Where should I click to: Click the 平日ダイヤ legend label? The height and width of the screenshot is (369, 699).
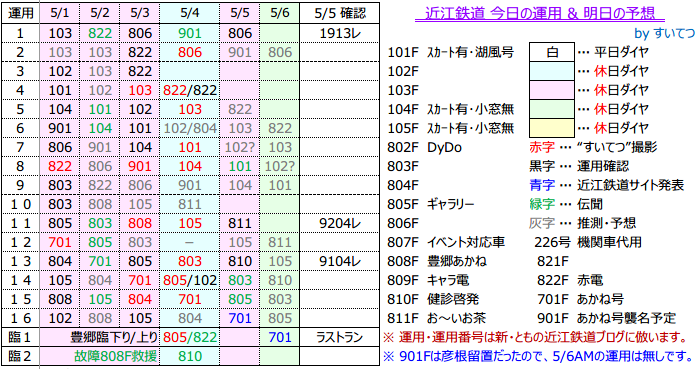click(621, 53)
